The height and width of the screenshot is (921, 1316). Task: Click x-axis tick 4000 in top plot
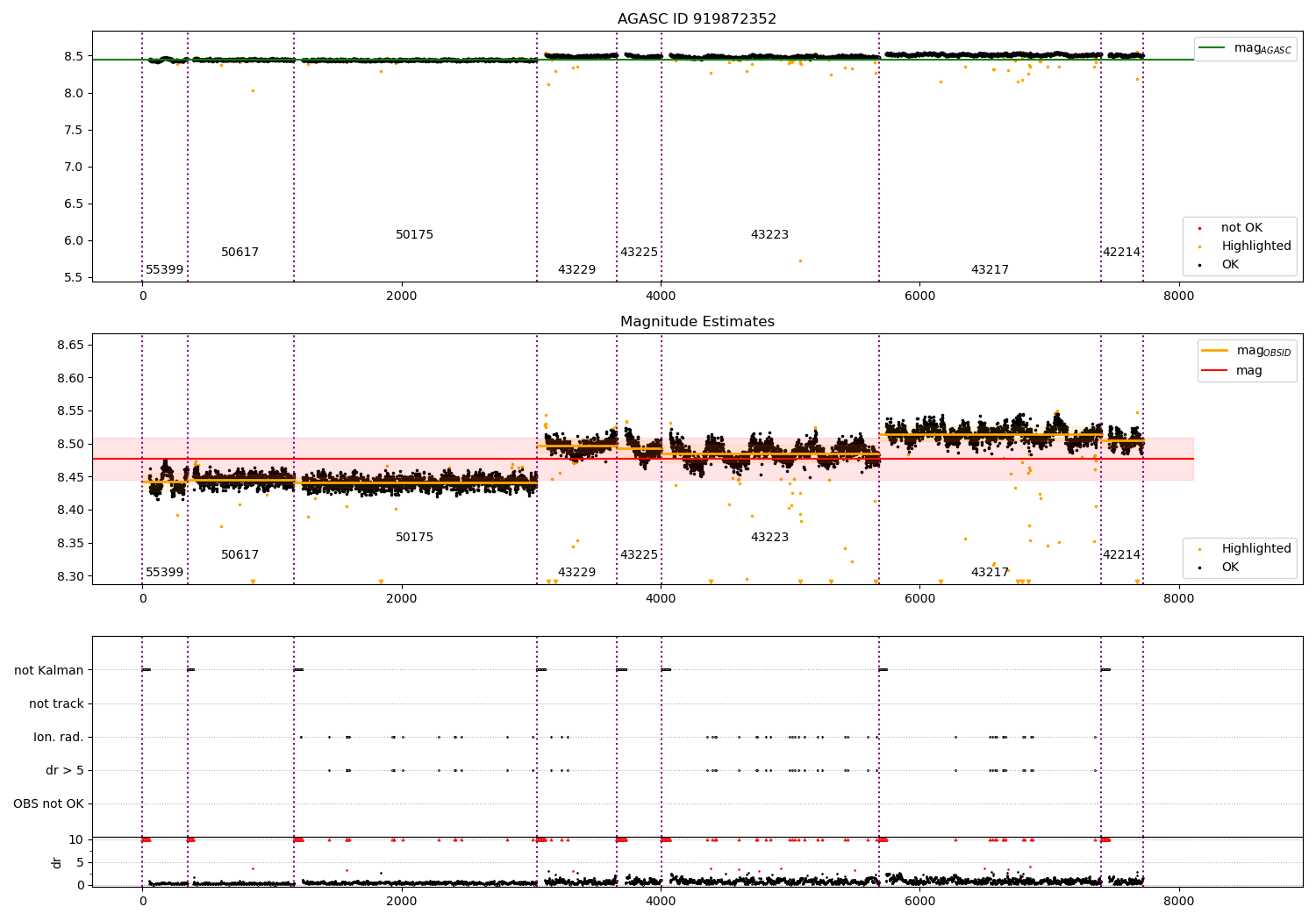click(x=661, y=296)
